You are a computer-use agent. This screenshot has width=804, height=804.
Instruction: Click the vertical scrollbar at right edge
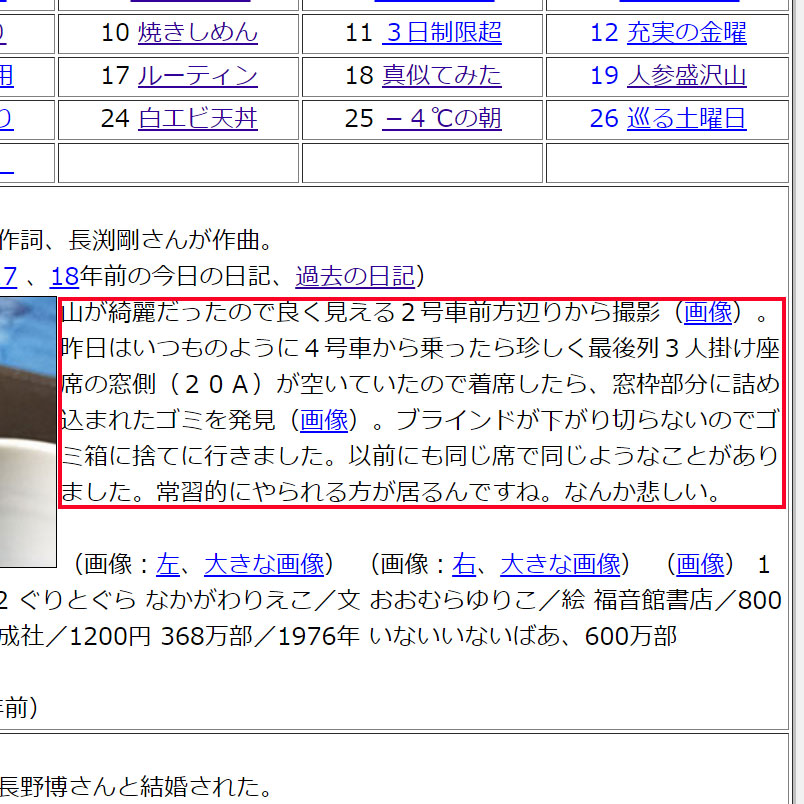click(x=799, y=402)
